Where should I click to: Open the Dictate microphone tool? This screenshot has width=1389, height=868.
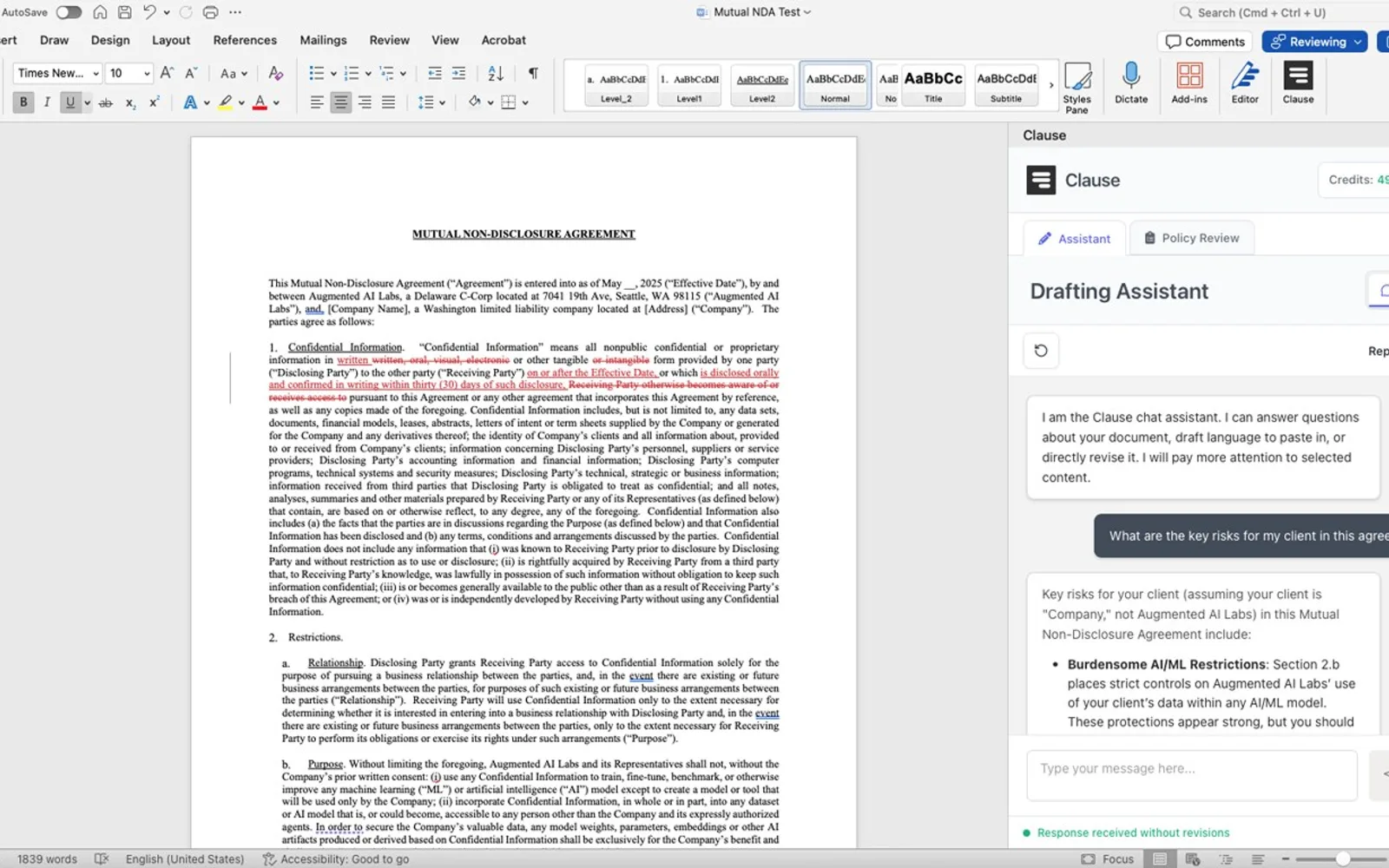(x=1131, y=83)
